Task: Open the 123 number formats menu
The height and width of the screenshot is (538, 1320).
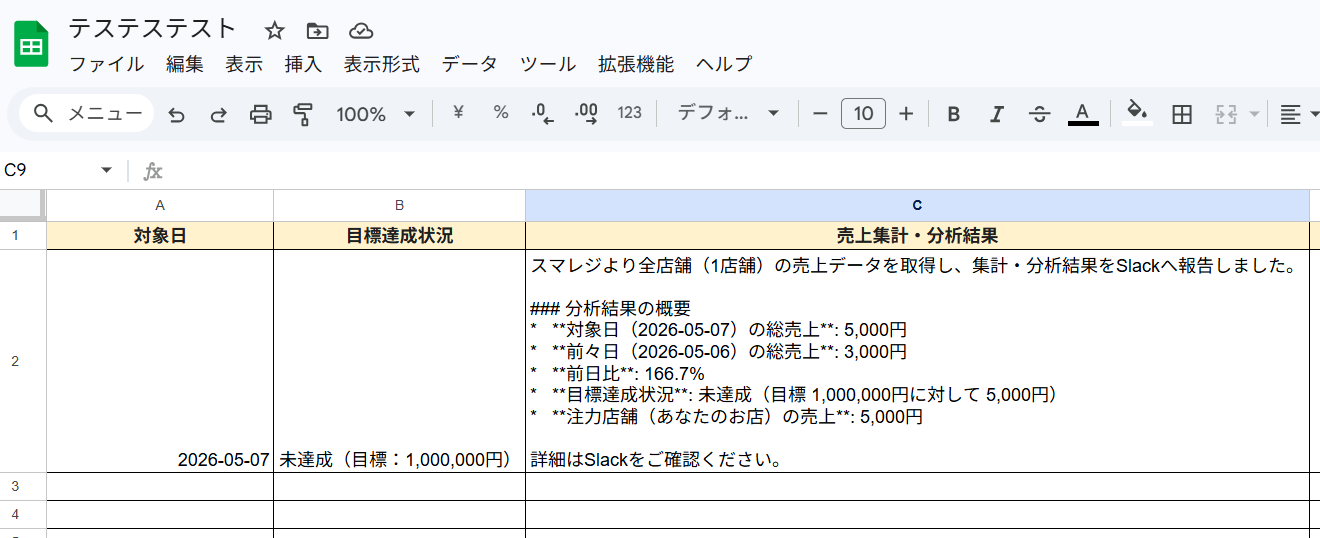Action: click(x=630, y=113)
